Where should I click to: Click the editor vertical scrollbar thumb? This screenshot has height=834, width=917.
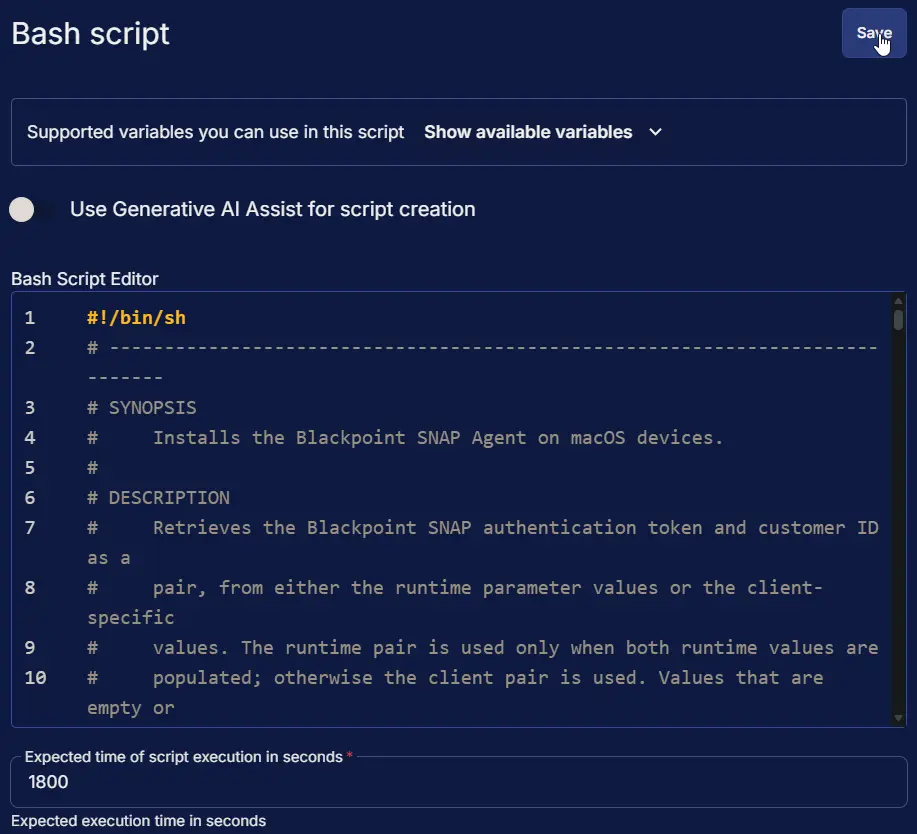pos(898,320)
